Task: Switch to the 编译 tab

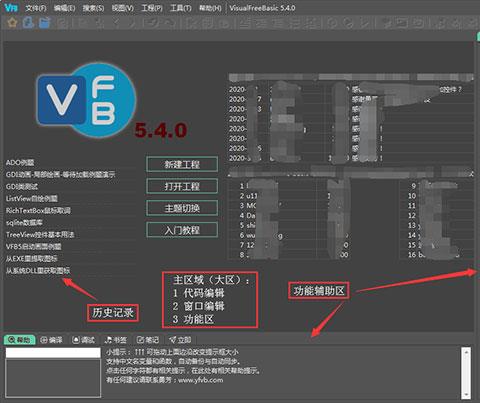Action: click(x=51, y=340)
